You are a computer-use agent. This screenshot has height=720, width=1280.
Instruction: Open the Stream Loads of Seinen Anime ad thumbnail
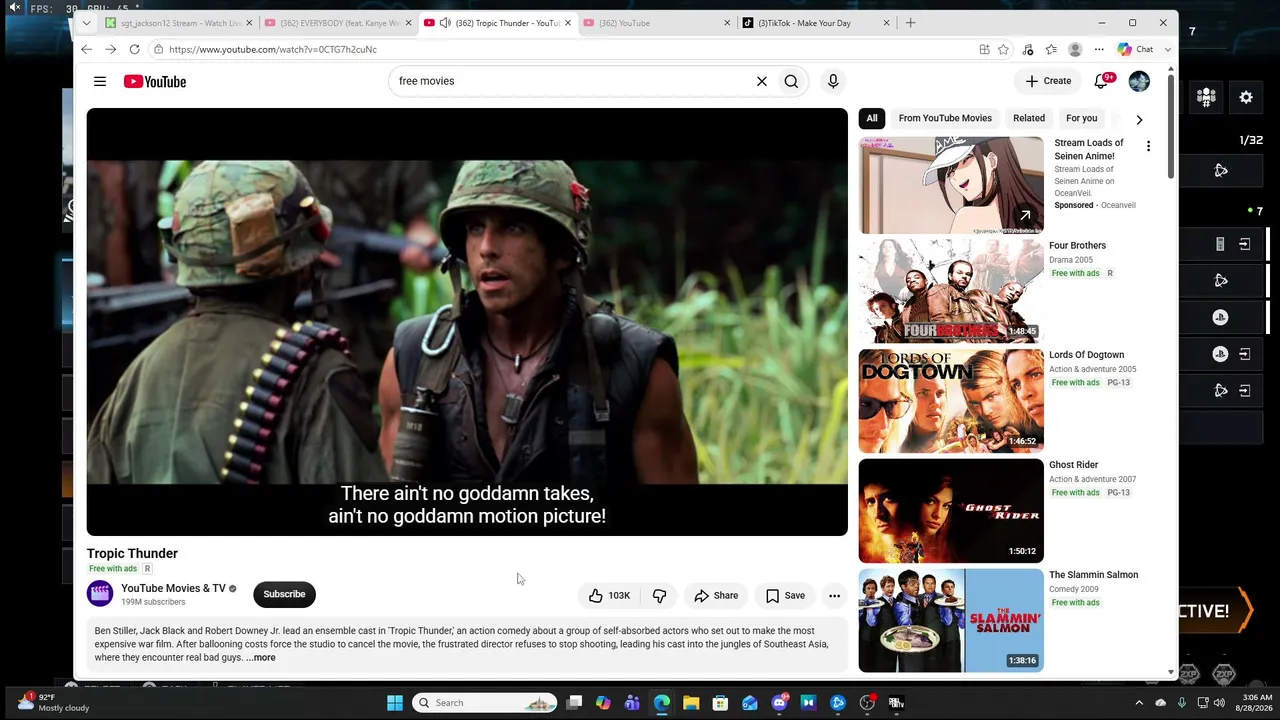click(x=951, y=185)
